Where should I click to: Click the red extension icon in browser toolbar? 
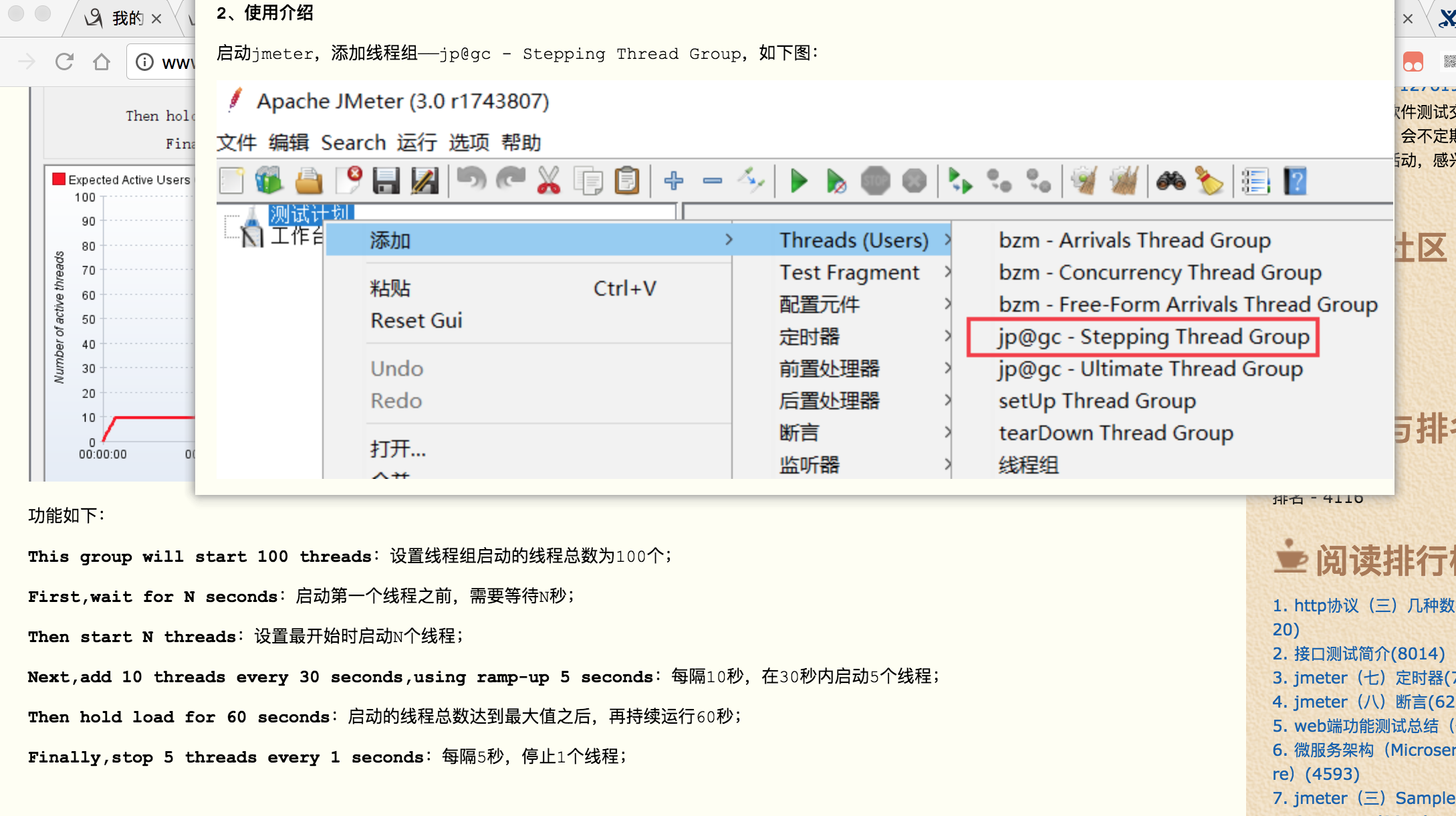(x=1413, y=62)
